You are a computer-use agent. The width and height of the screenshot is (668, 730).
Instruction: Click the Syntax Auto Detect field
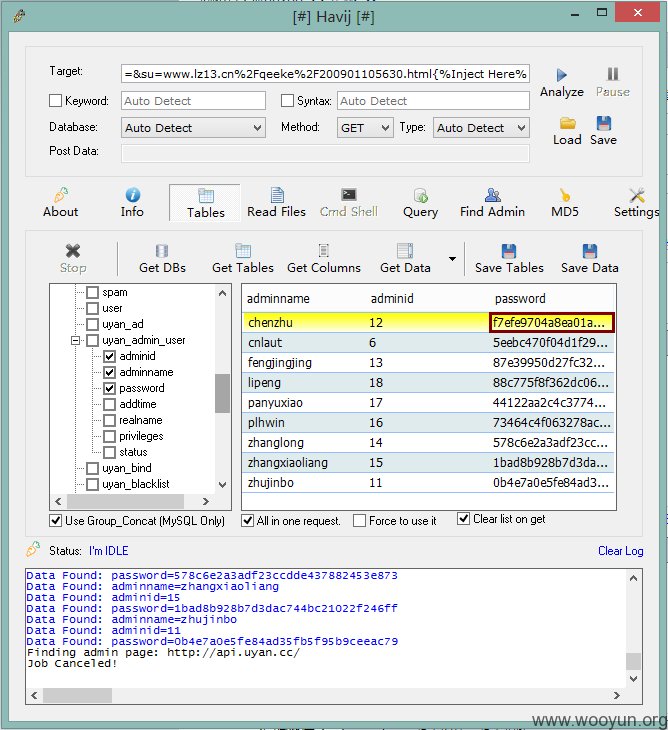point(433,101)
